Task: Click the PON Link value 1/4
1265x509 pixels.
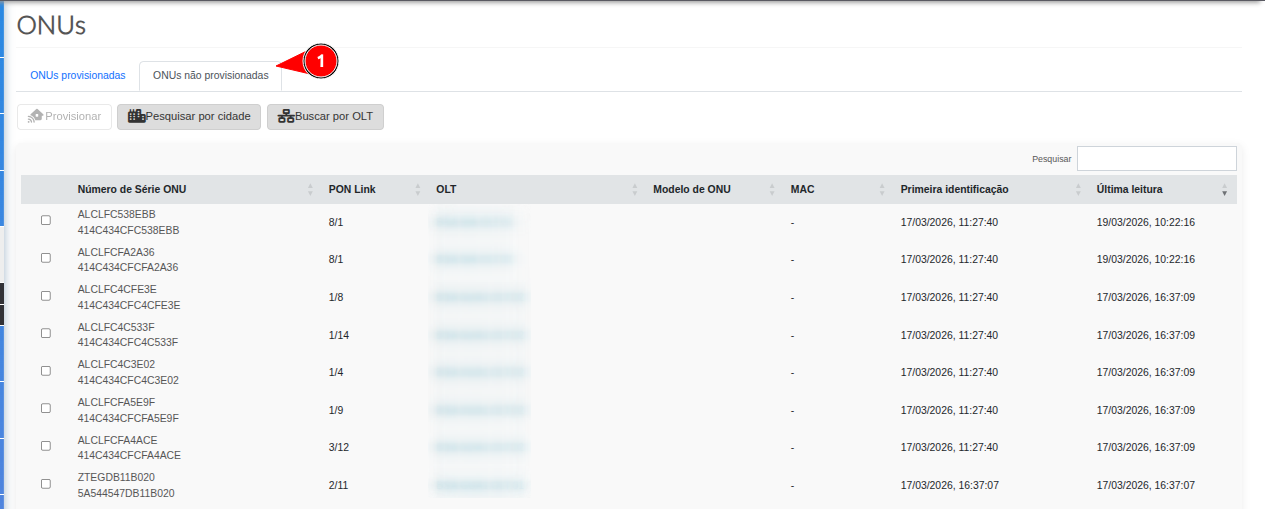Action: [336, 372]
